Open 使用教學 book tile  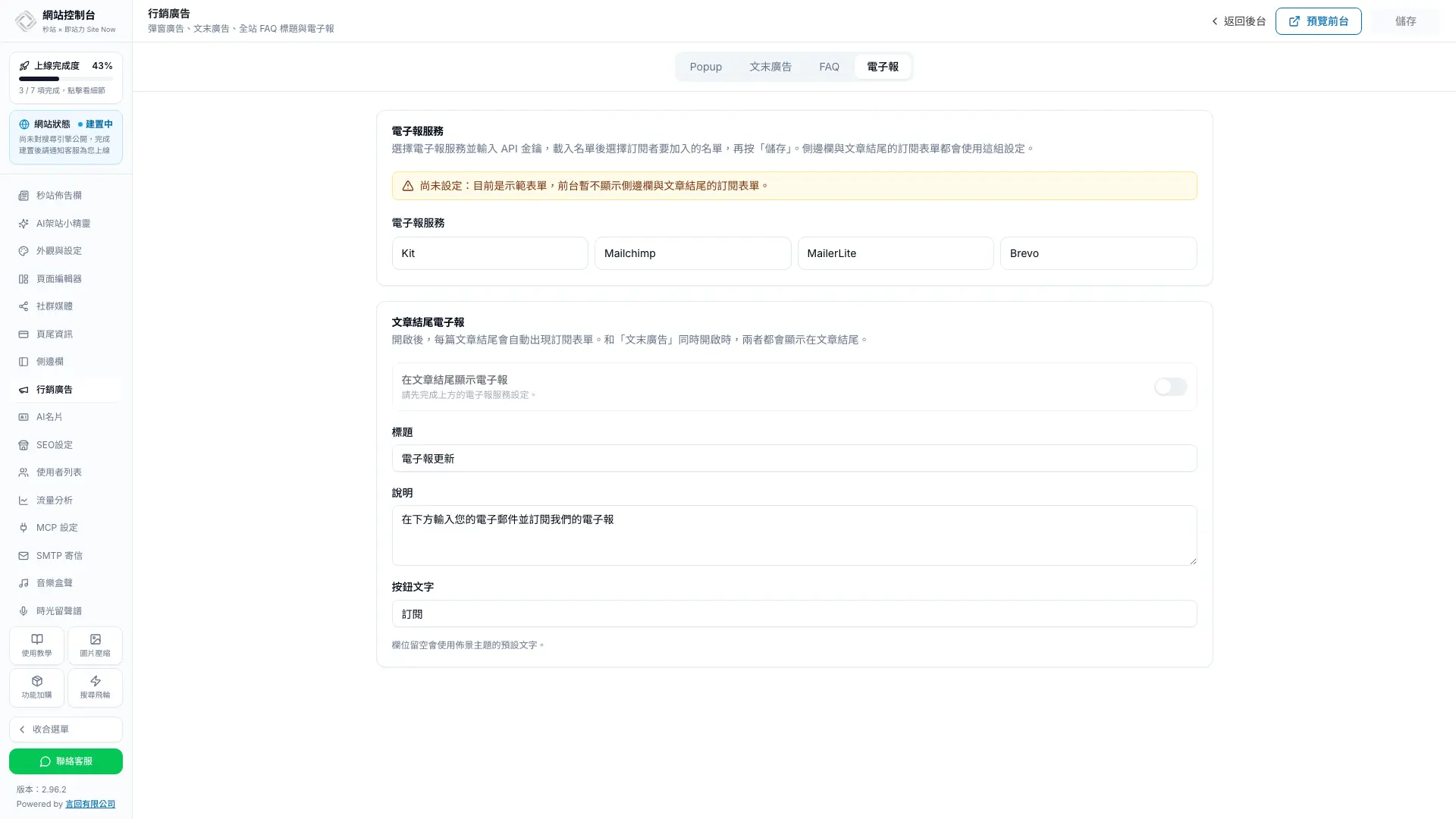36,645
